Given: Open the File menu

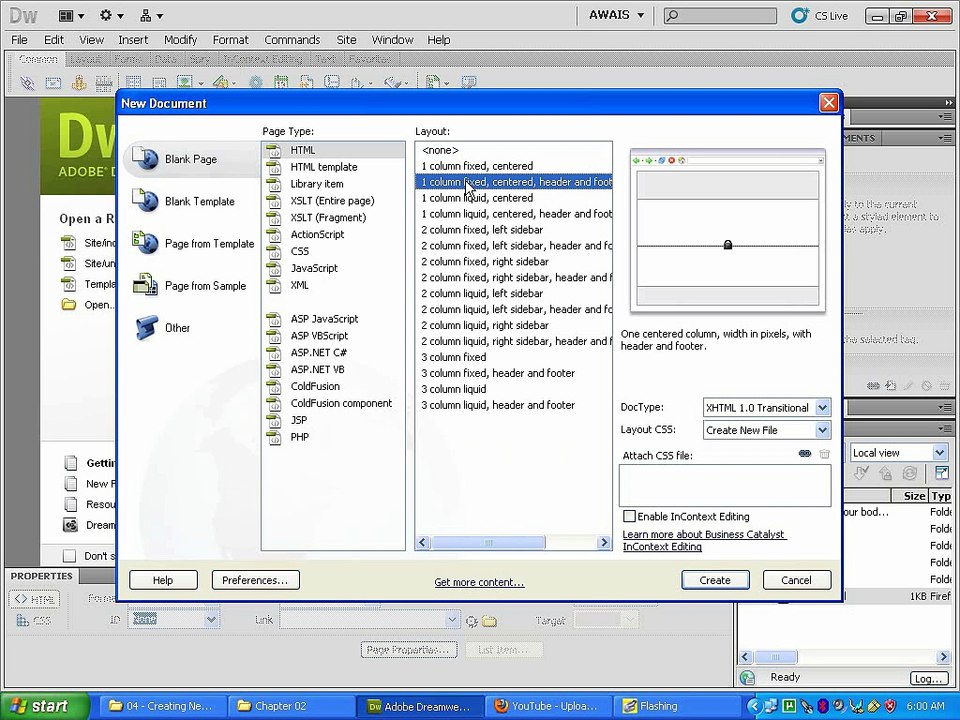Looking at the screenshot, I should 19,40.
